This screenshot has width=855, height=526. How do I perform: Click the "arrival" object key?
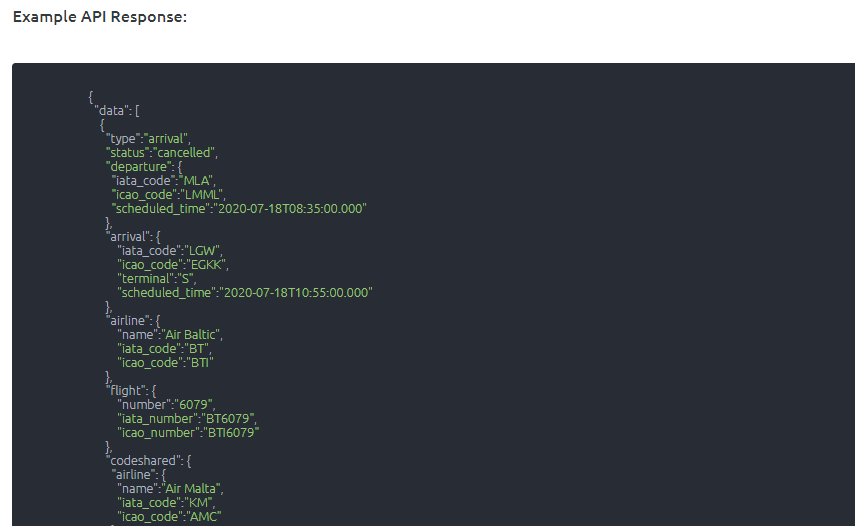click(x=128, y=237)
